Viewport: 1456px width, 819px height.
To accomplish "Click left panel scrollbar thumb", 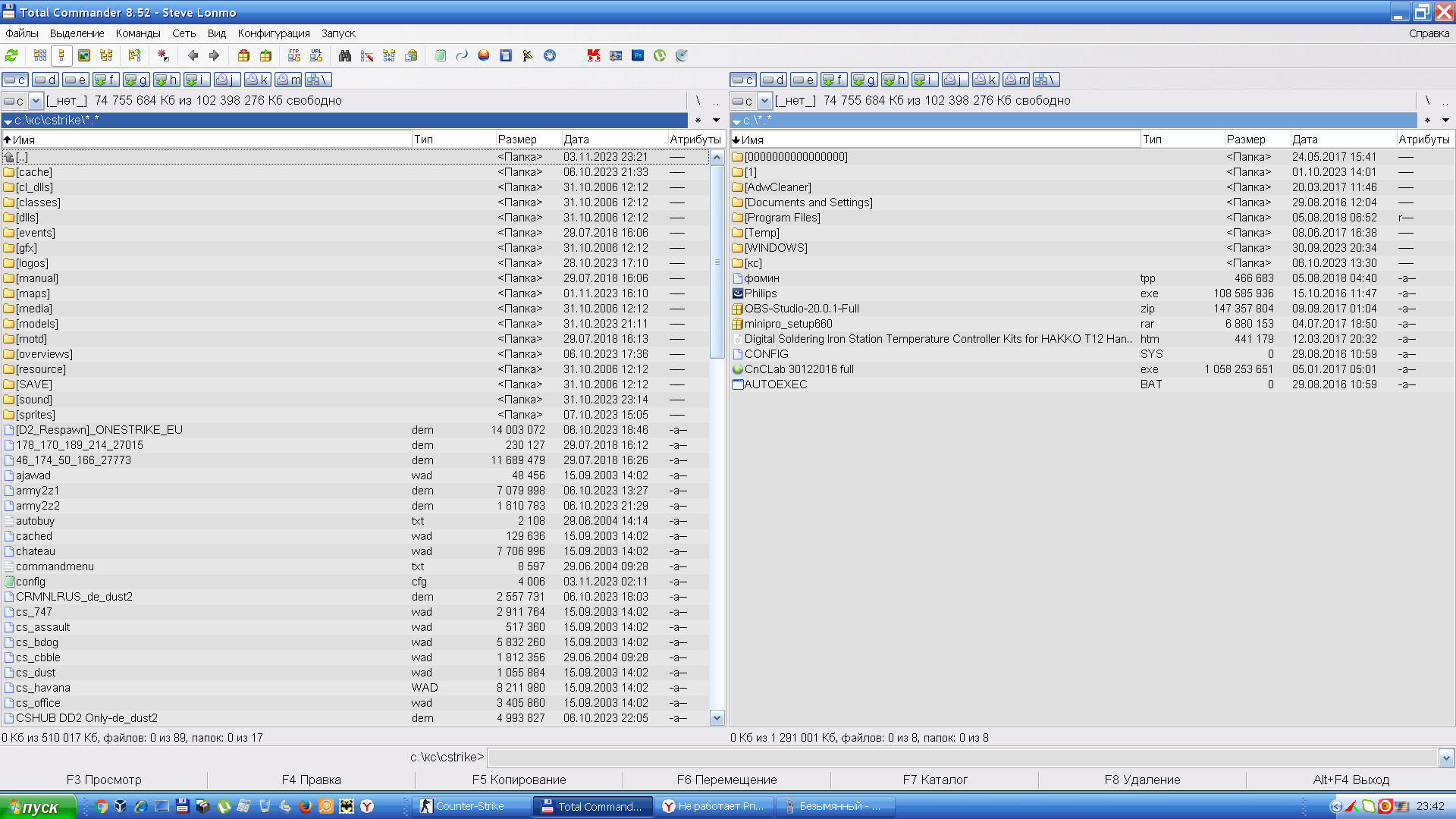I will click(x=717, y=262).
